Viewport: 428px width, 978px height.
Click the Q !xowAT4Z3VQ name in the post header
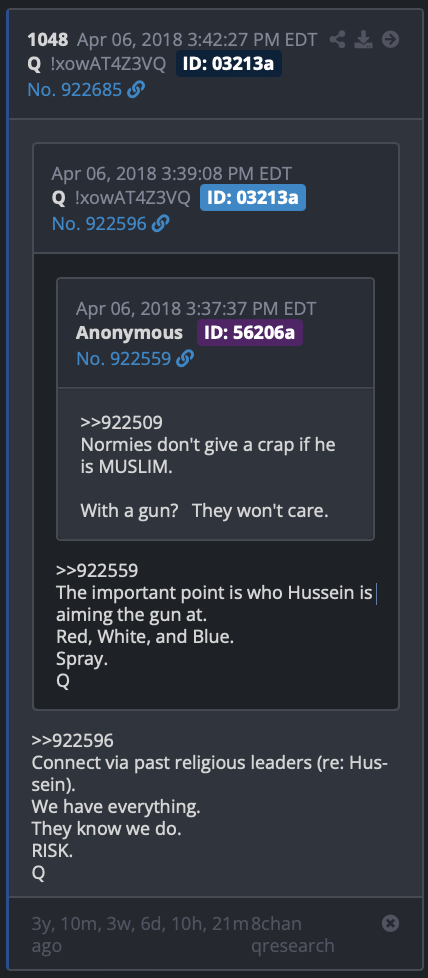[96, 64]
